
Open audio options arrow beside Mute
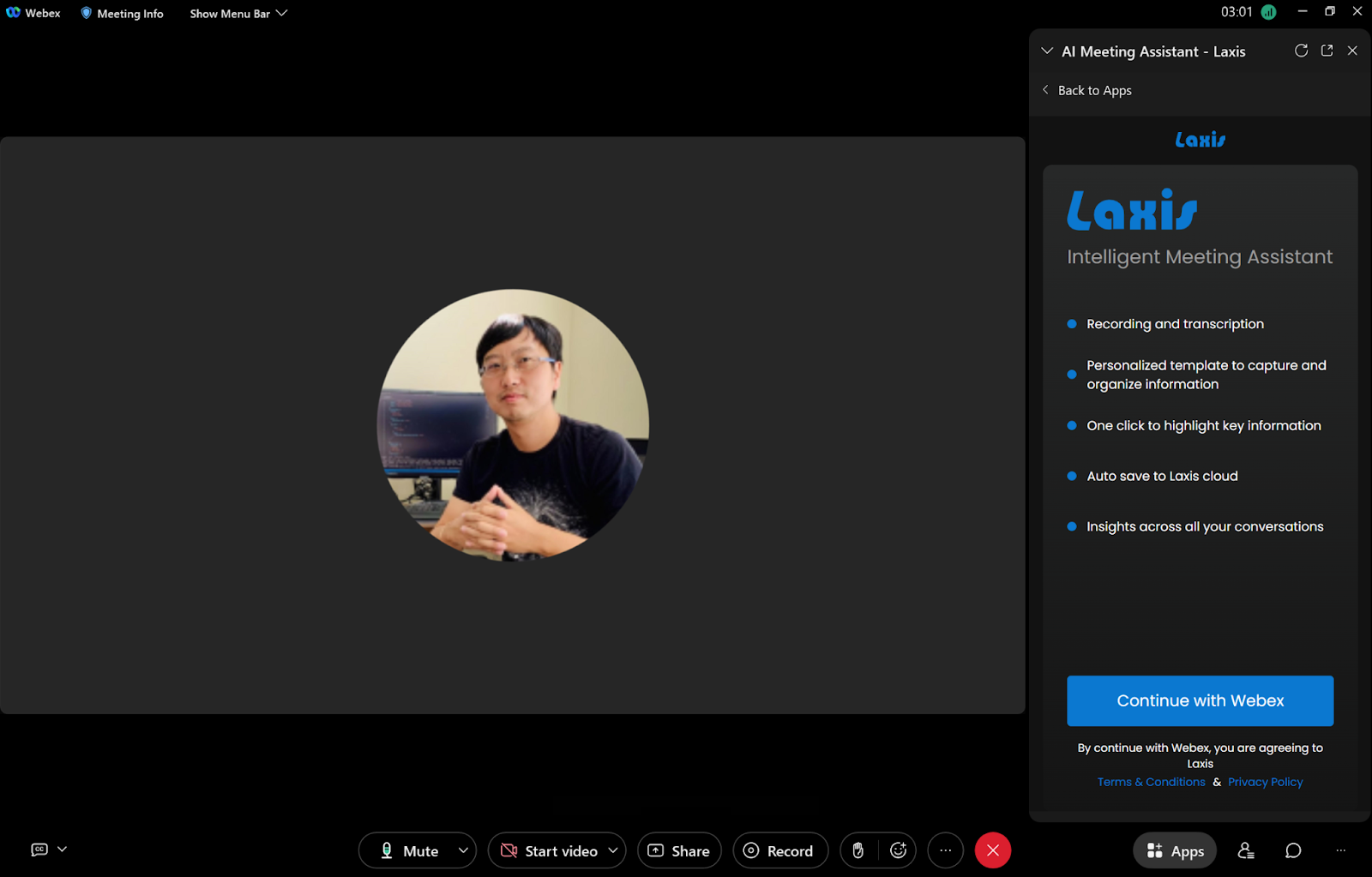[x=463, y=850]
